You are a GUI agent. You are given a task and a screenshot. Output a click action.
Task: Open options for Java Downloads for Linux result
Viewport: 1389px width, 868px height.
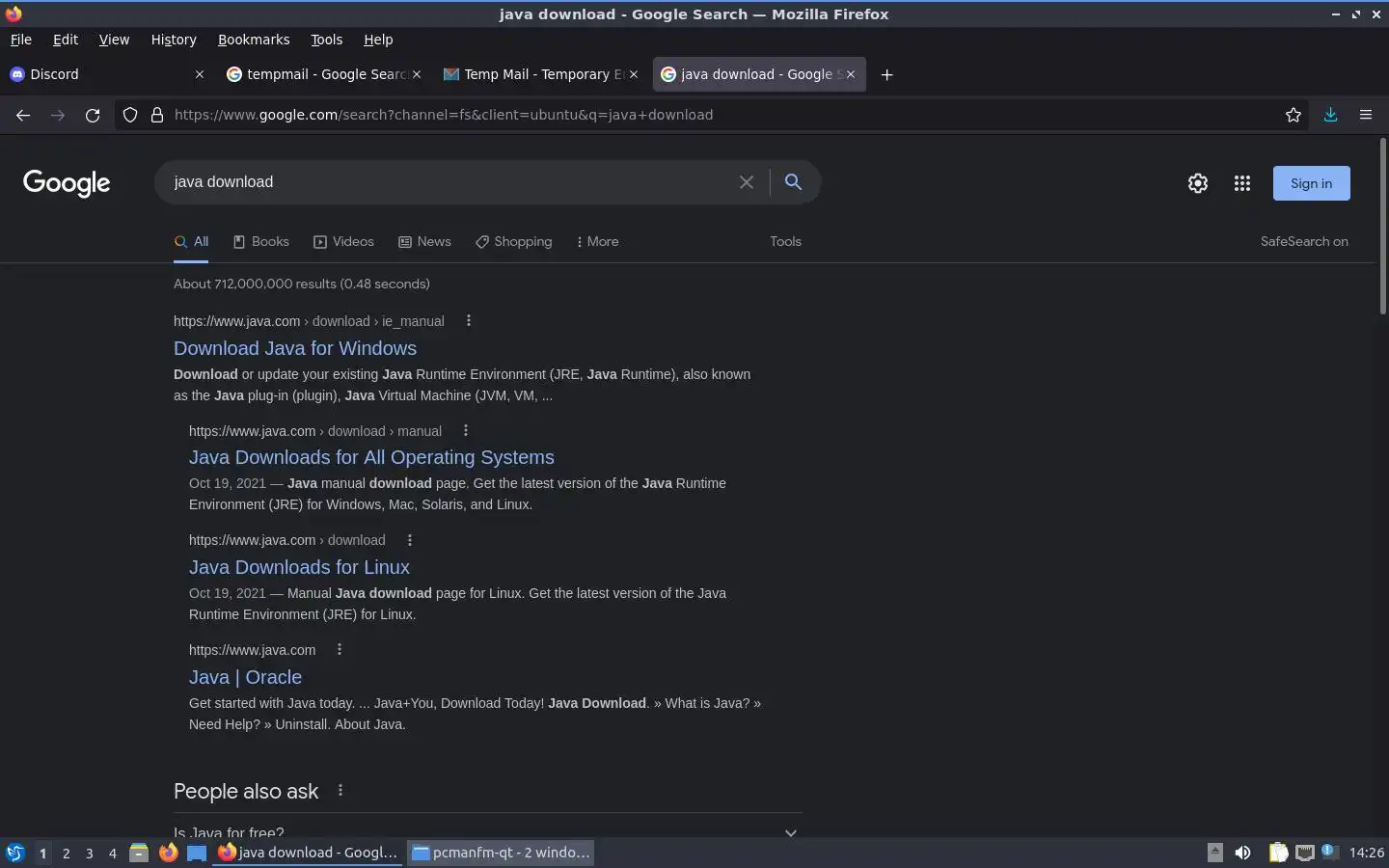click(410, 540)
